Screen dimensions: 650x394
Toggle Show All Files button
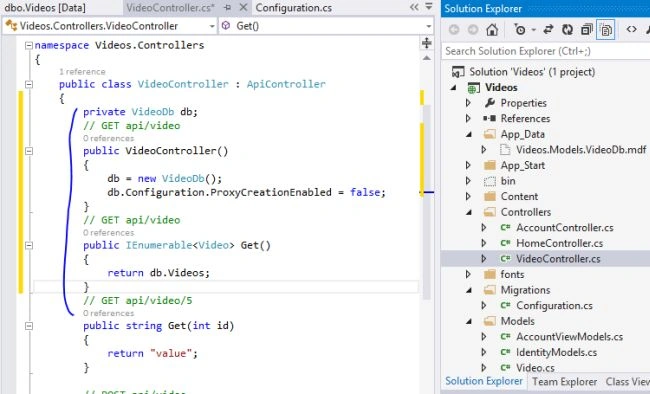[606, 30]
